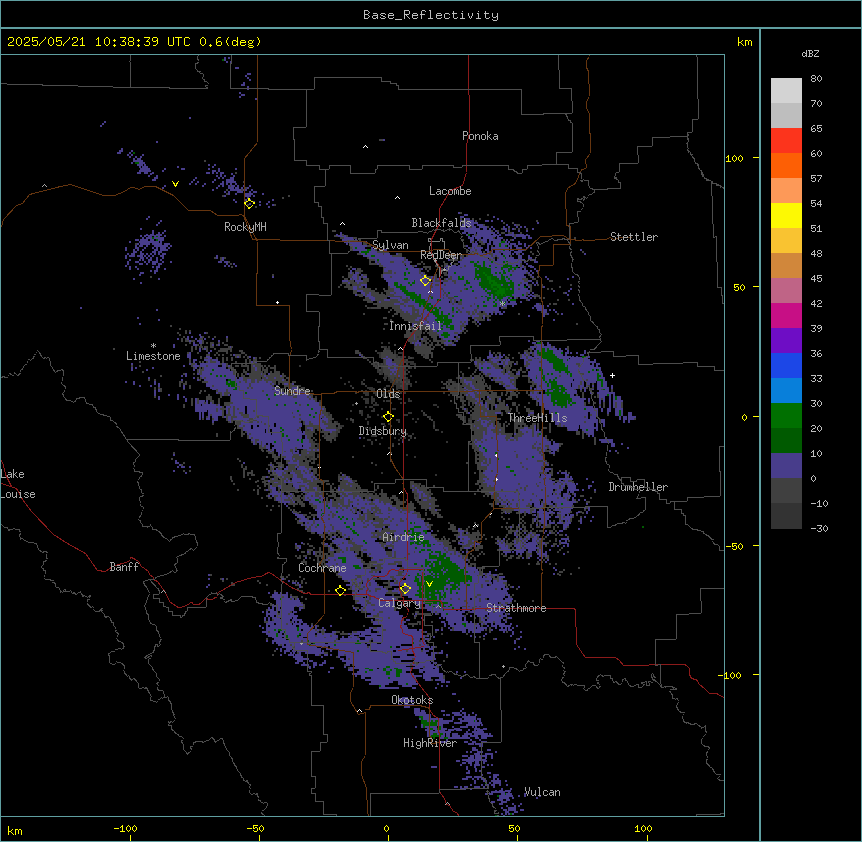This screenshot has width=862, height=842.
Task: Click the HighRiver town label
Action: click(430, 743)
